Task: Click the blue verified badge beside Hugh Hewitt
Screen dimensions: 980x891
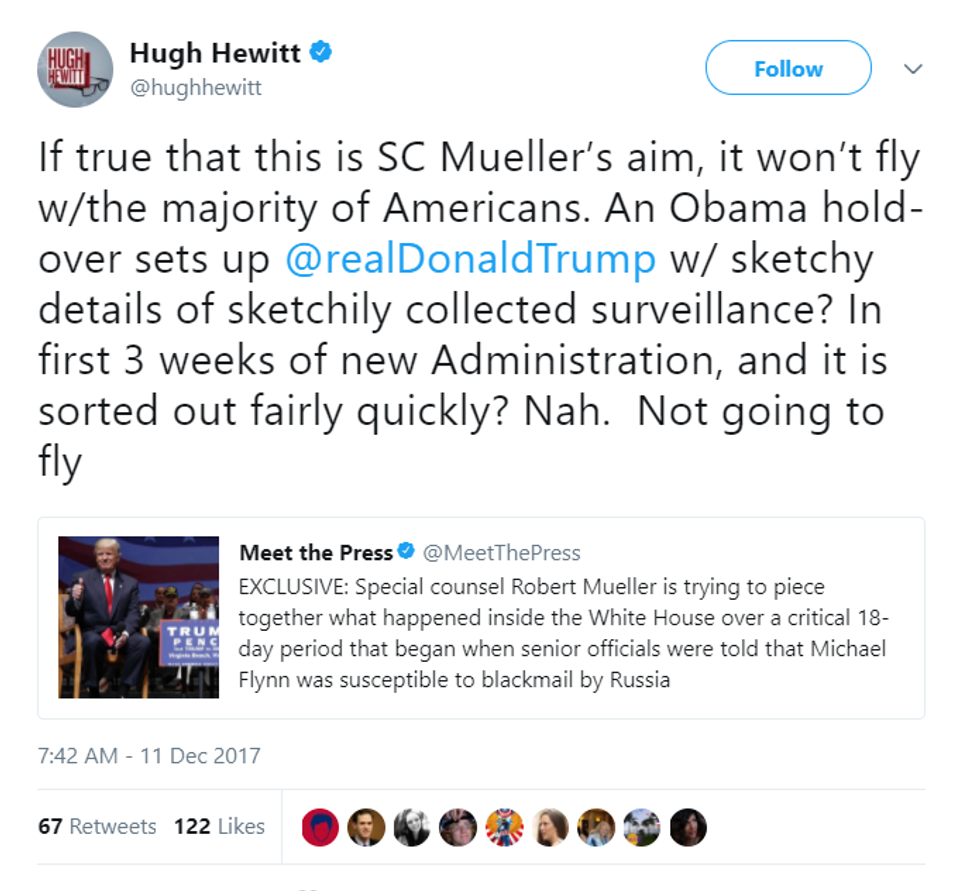Action: click(x=321, y=52)
